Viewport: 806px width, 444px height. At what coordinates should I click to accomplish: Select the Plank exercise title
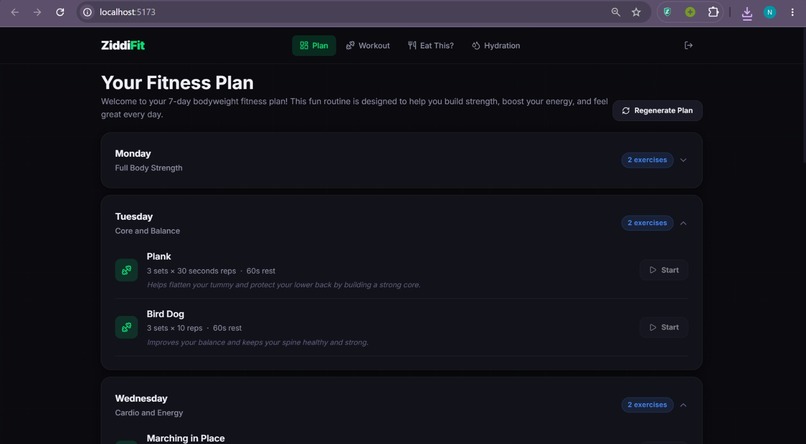159,256
